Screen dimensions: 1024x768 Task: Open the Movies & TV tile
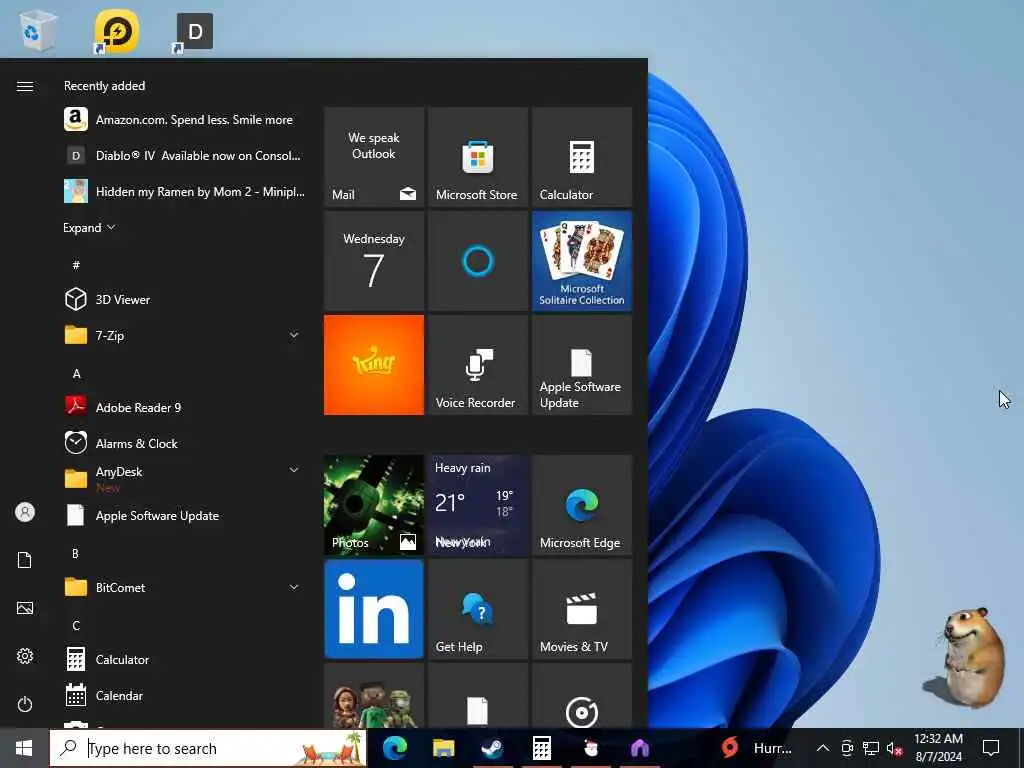[582, 609]
